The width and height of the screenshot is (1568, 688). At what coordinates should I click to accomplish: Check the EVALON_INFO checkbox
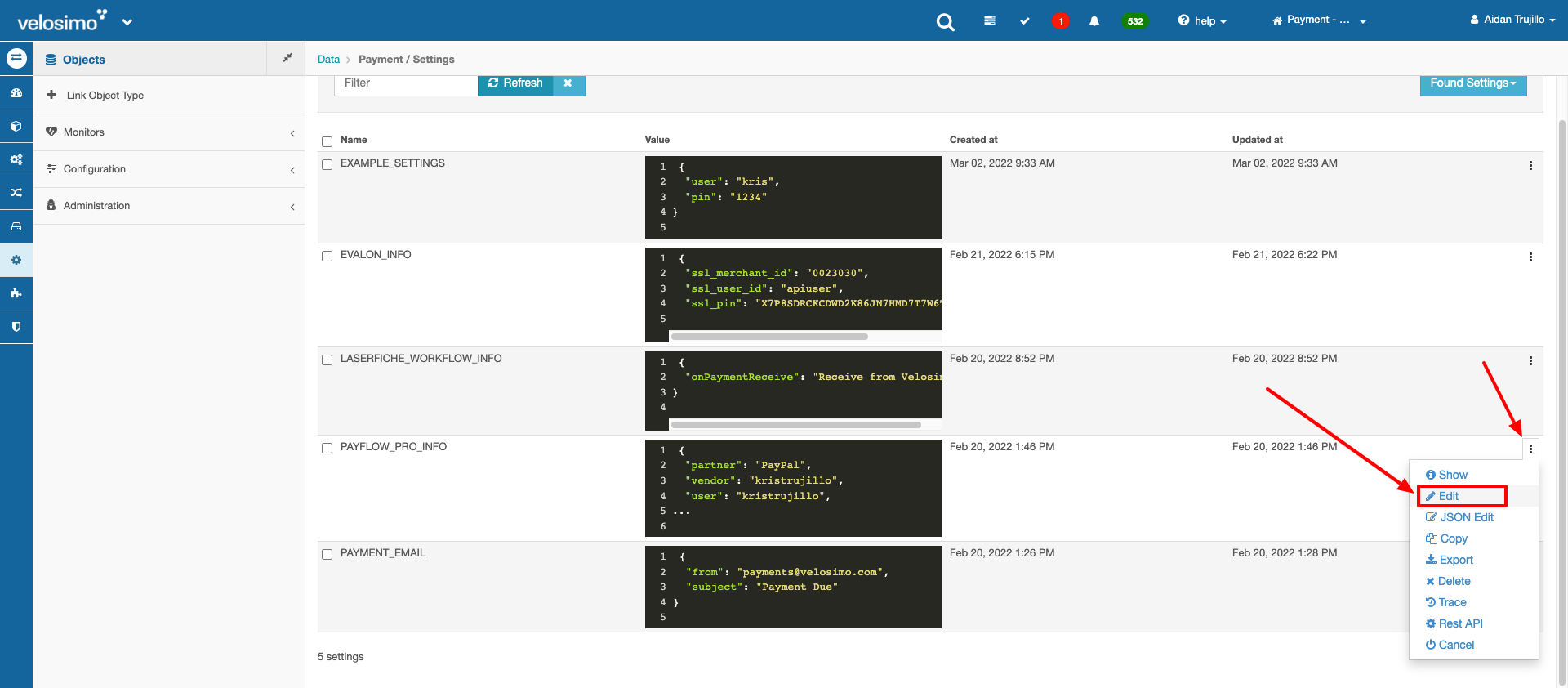(327, 256)
